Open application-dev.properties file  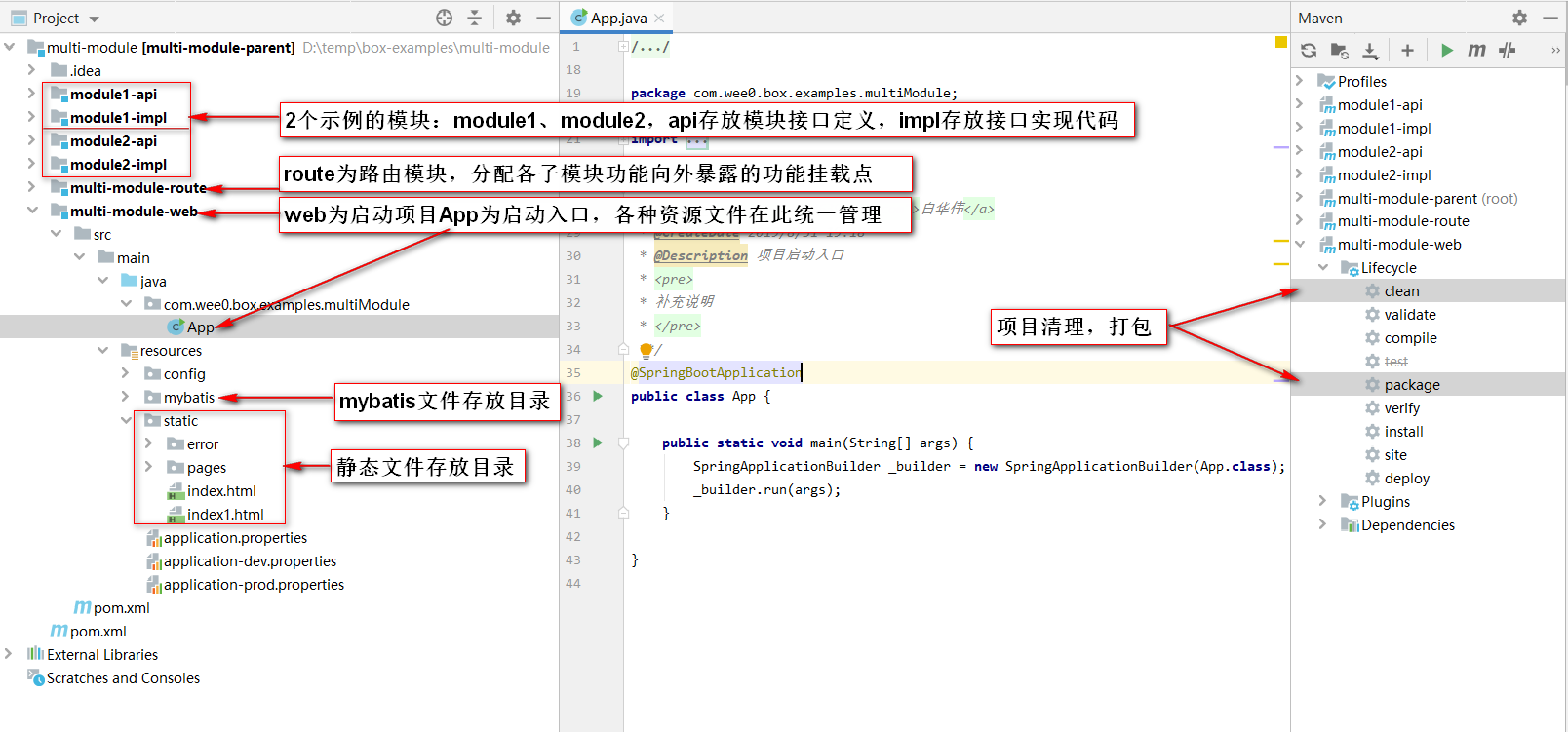pyautogui.click(x=250, y=561)
